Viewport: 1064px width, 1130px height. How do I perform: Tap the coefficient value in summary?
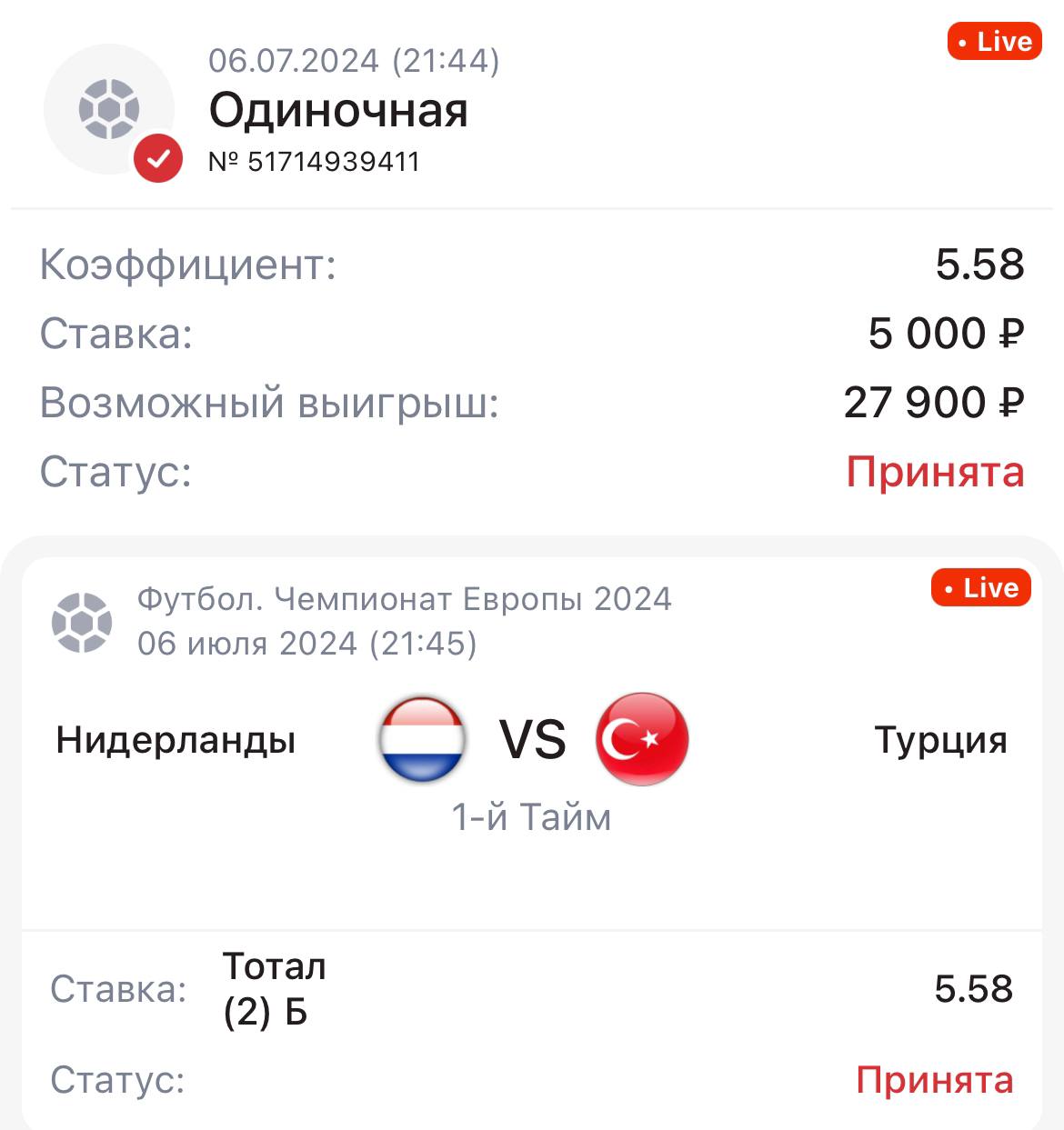click(979, 265)
